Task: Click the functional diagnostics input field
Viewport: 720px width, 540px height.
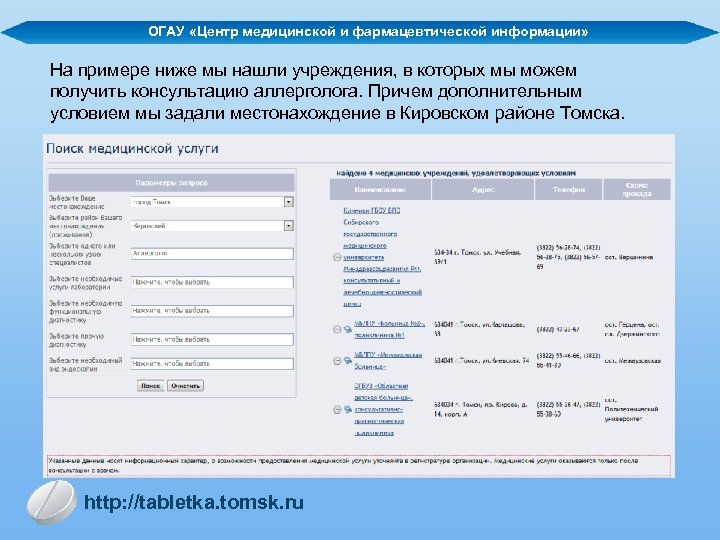Action: pos(212,311)
